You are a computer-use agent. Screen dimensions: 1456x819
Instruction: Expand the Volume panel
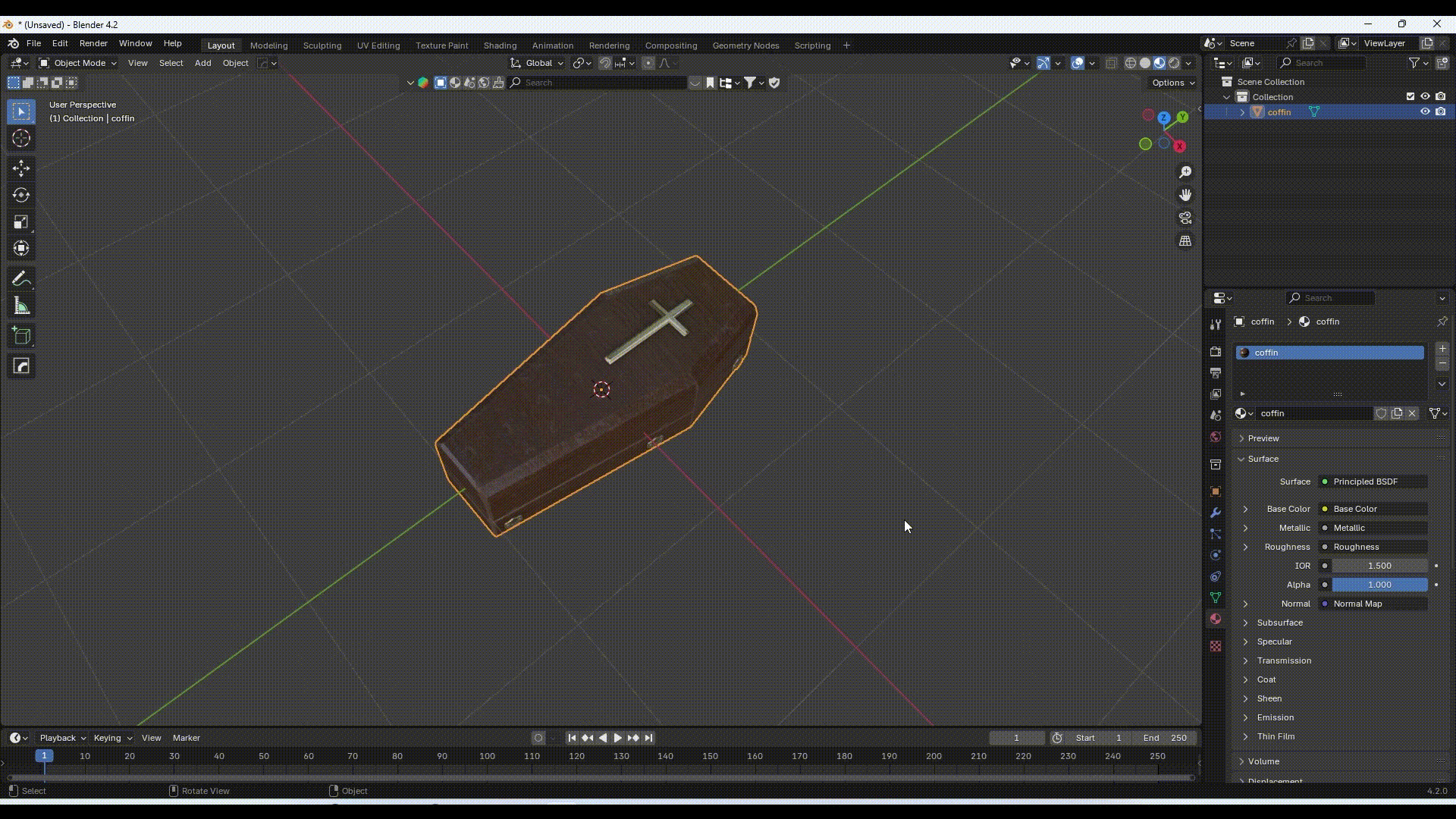pyautogui.click(x=1263, y=761)
